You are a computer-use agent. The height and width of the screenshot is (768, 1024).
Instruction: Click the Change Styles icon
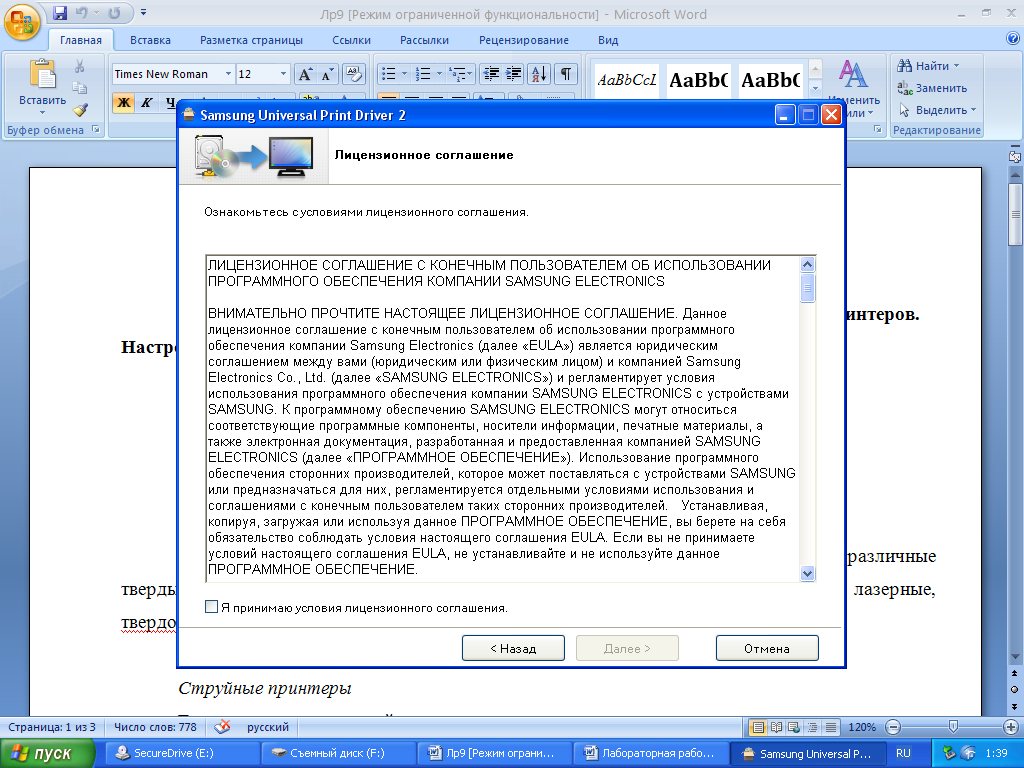[x=854, y=74]
